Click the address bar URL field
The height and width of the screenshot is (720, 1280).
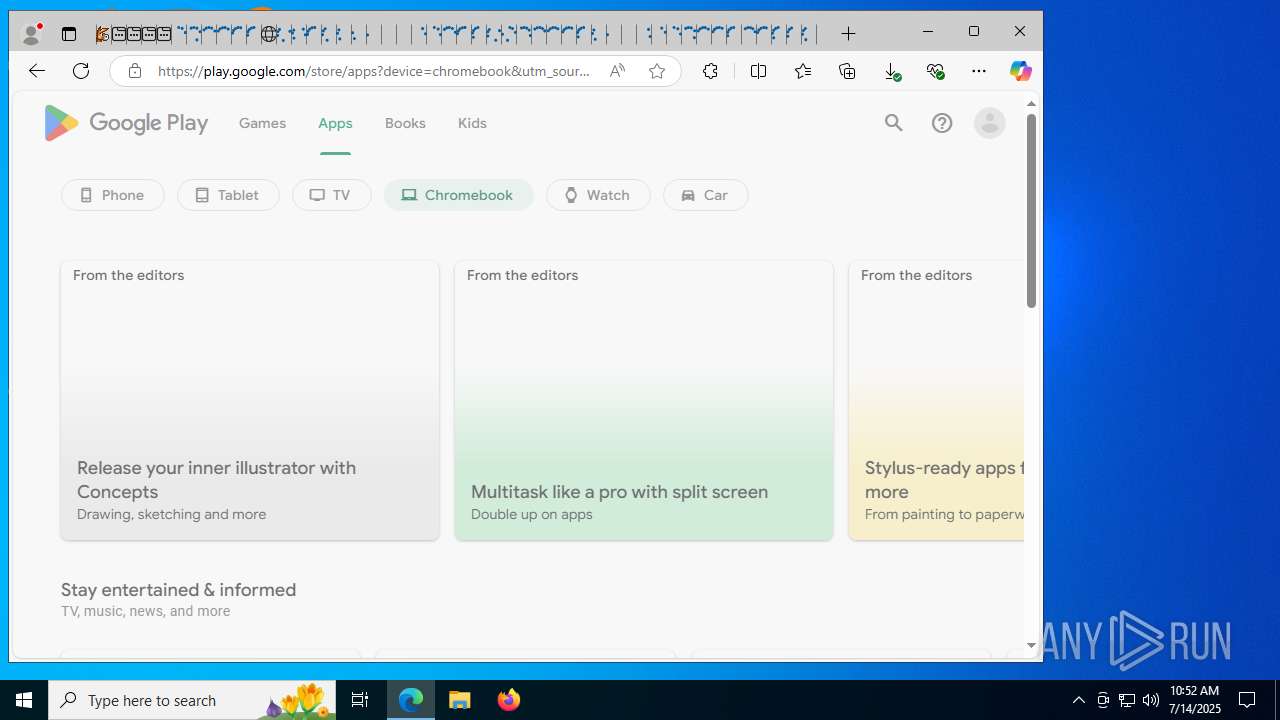pos(374,71)
